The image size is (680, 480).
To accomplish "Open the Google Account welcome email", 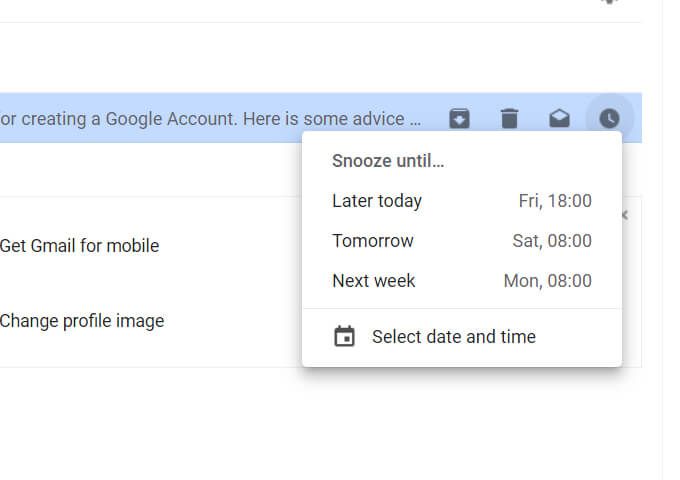I will click(x=210, y=118).
